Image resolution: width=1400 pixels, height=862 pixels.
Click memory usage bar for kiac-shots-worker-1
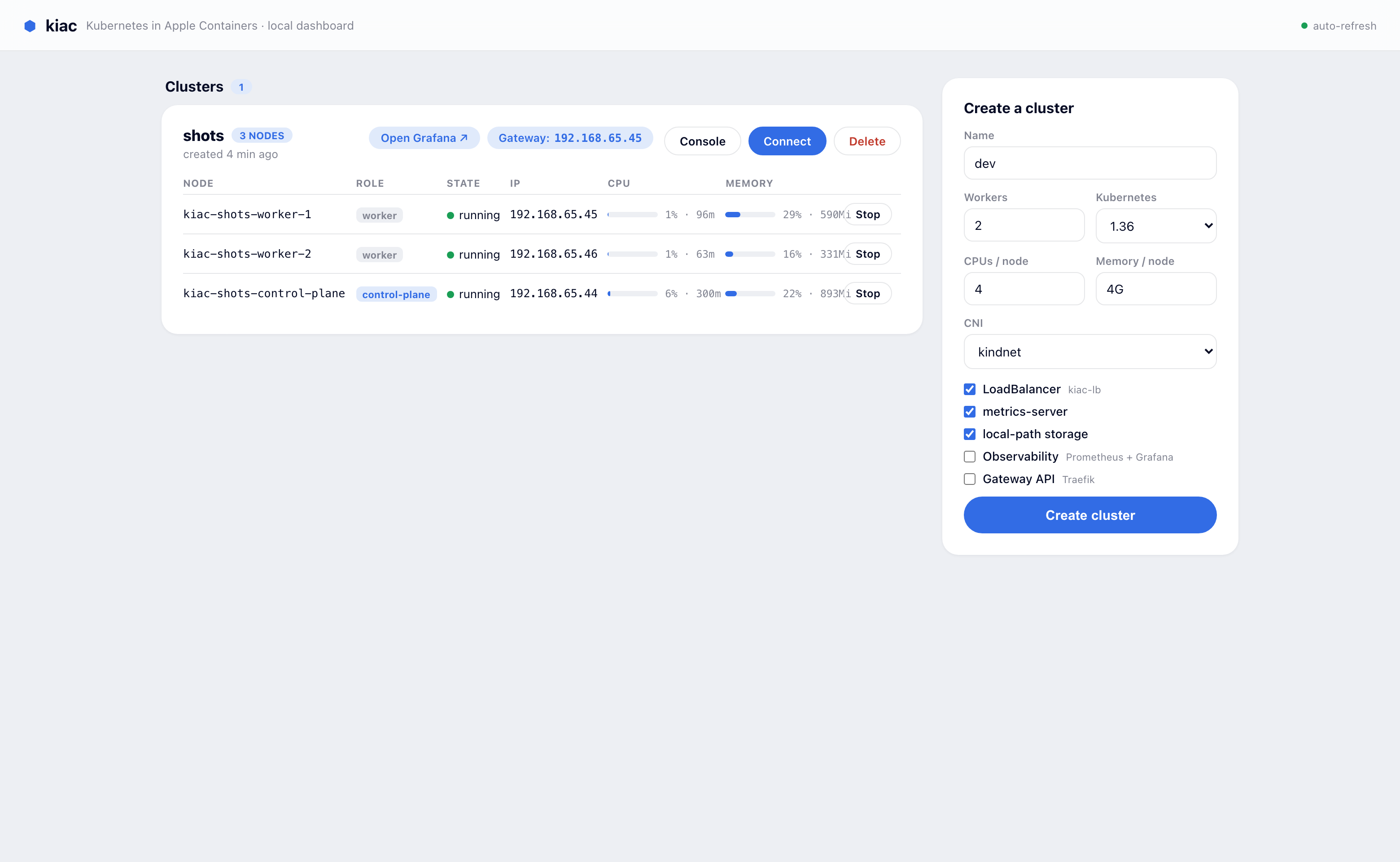749,214
